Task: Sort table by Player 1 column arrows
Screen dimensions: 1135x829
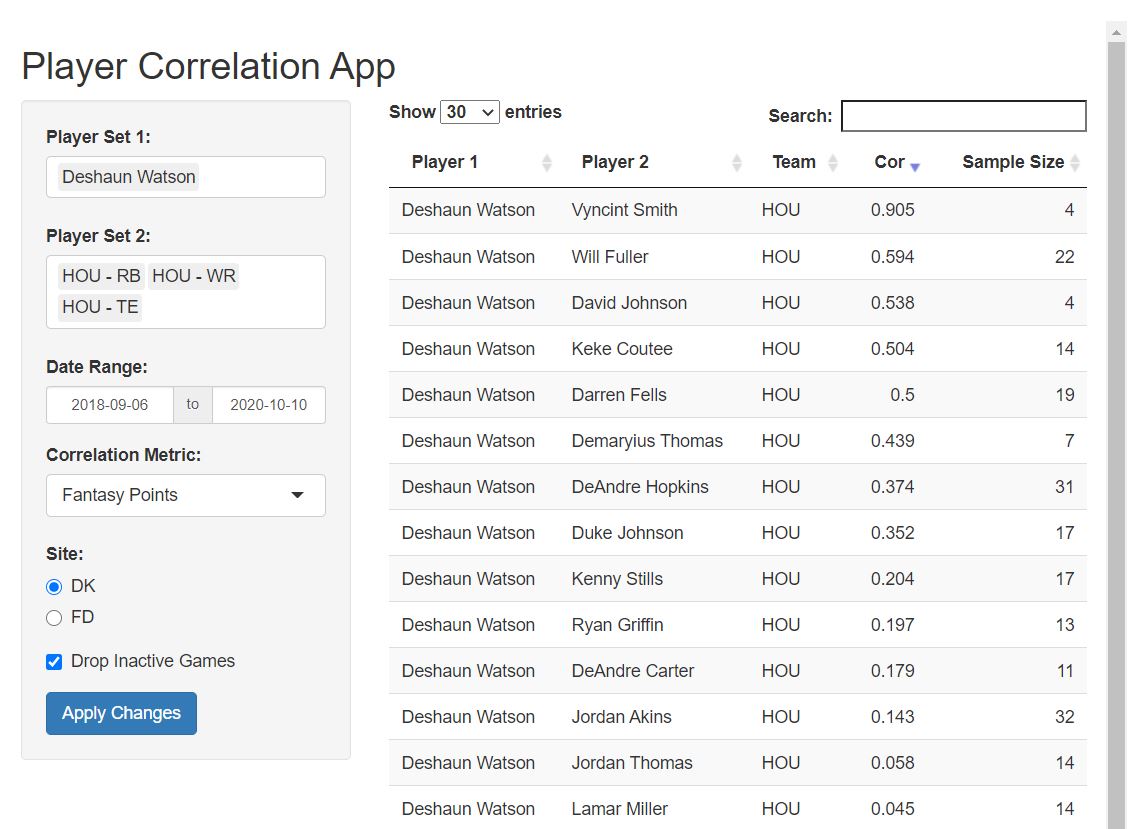Action: 547,163
